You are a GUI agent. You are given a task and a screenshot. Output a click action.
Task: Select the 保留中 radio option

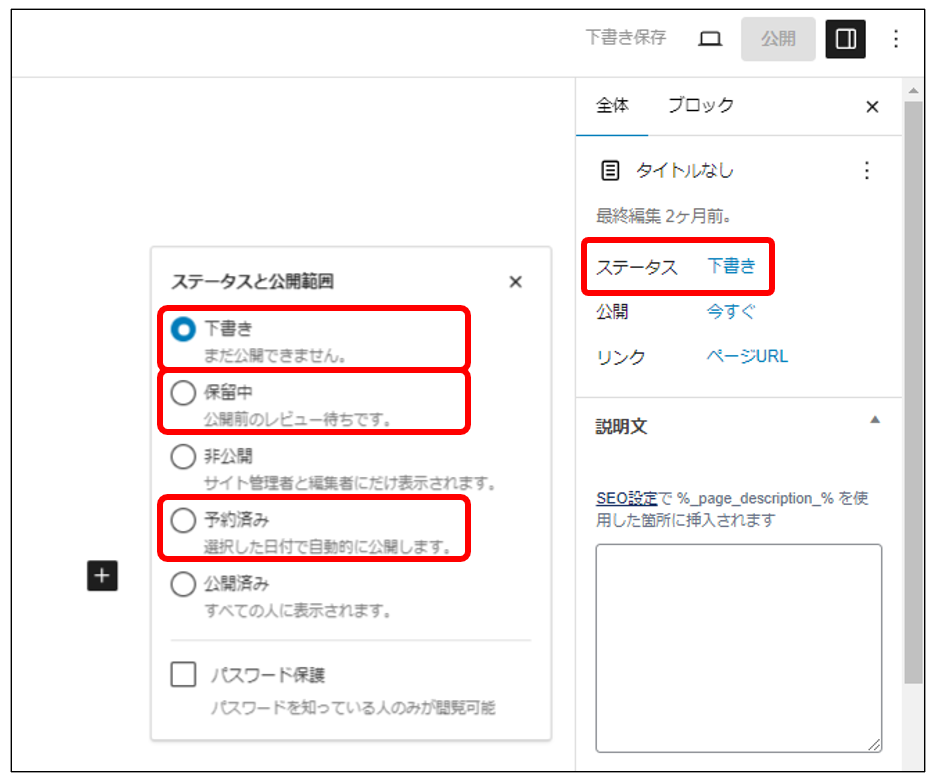coord(183,394)
